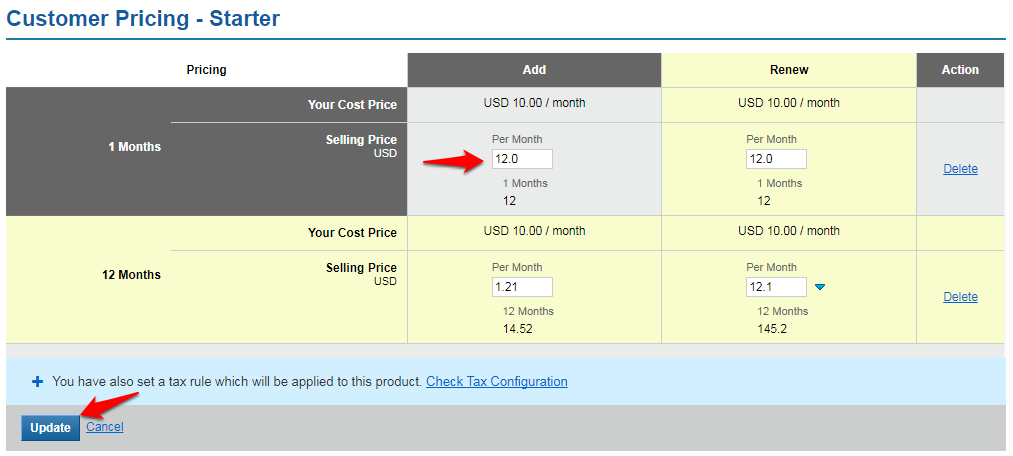Click the 145.2 total under 12 Months Renew
The image size is (1013, 456).
pos(771,329)
